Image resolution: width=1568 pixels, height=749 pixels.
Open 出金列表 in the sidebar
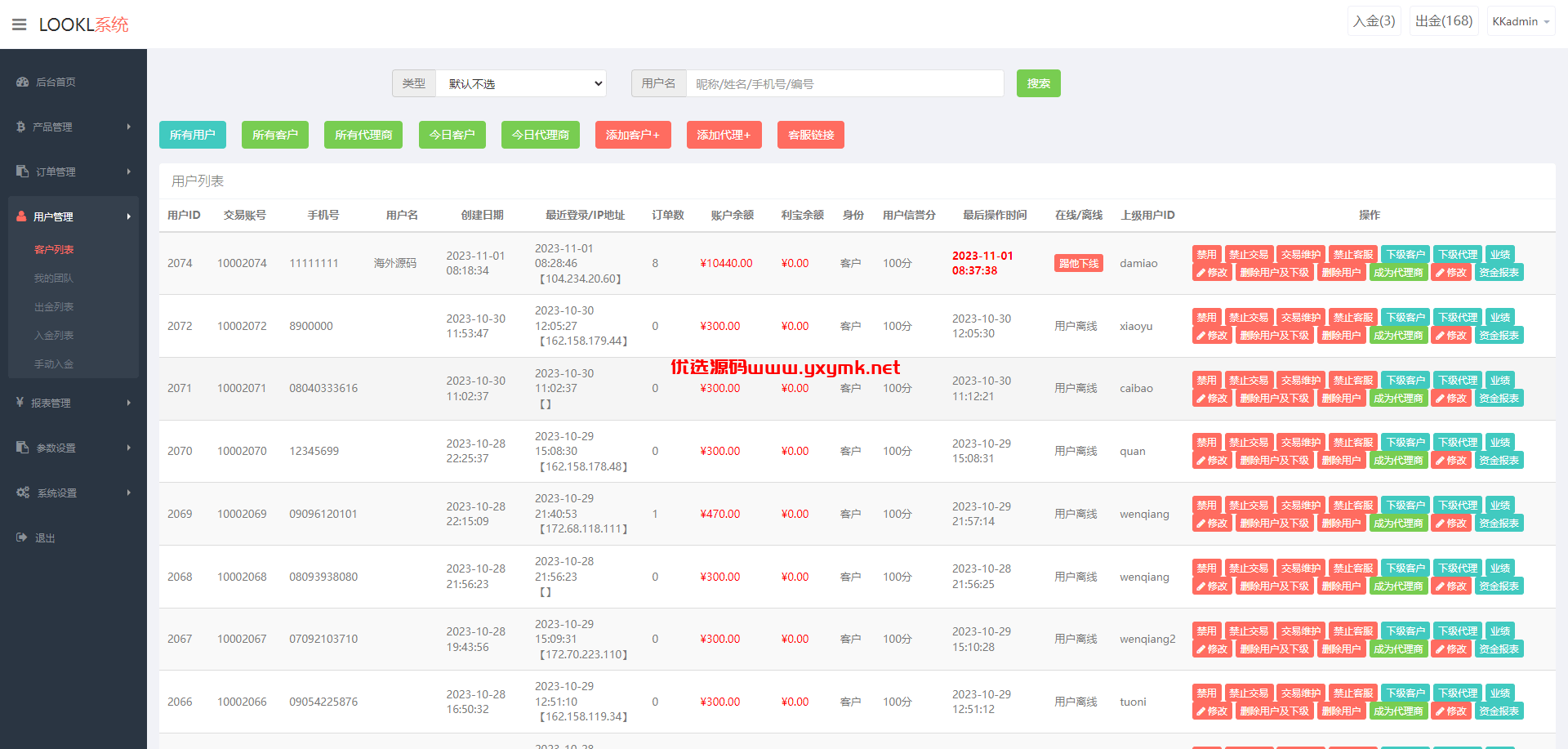[x=54, y=307]
